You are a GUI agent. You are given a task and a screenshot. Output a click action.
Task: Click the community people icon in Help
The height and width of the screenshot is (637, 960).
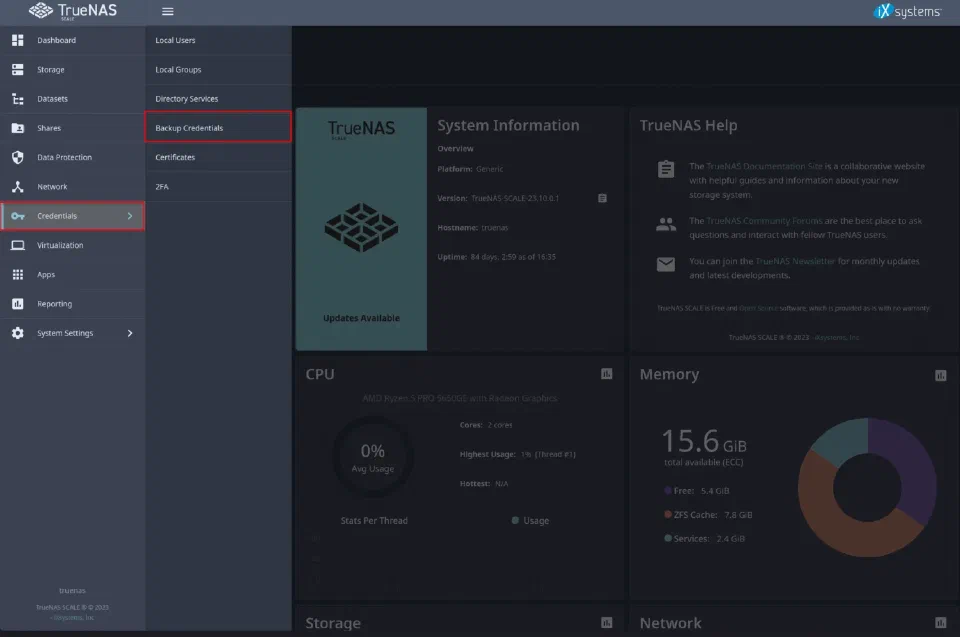click(666, 224)
